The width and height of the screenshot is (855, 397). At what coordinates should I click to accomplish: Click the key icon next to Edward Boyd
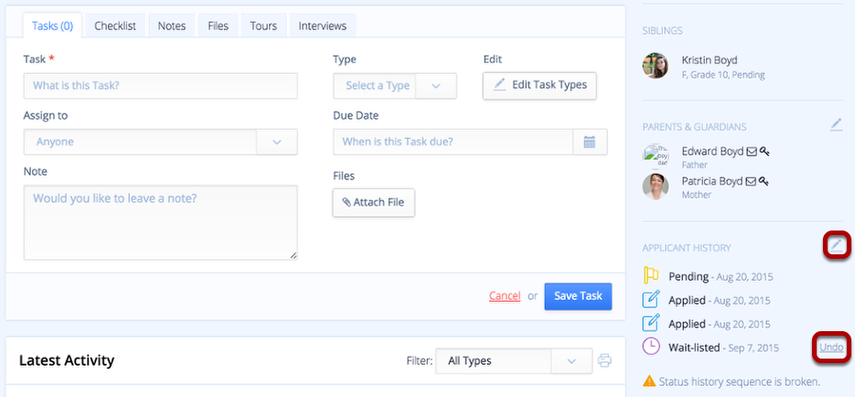pyautogui.click(x=764, y=152)
